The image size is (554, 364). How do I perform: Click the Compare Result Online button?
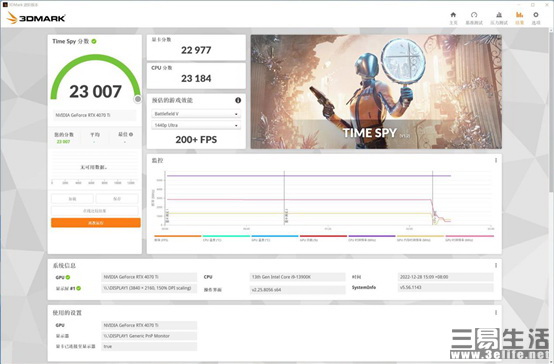95,211
